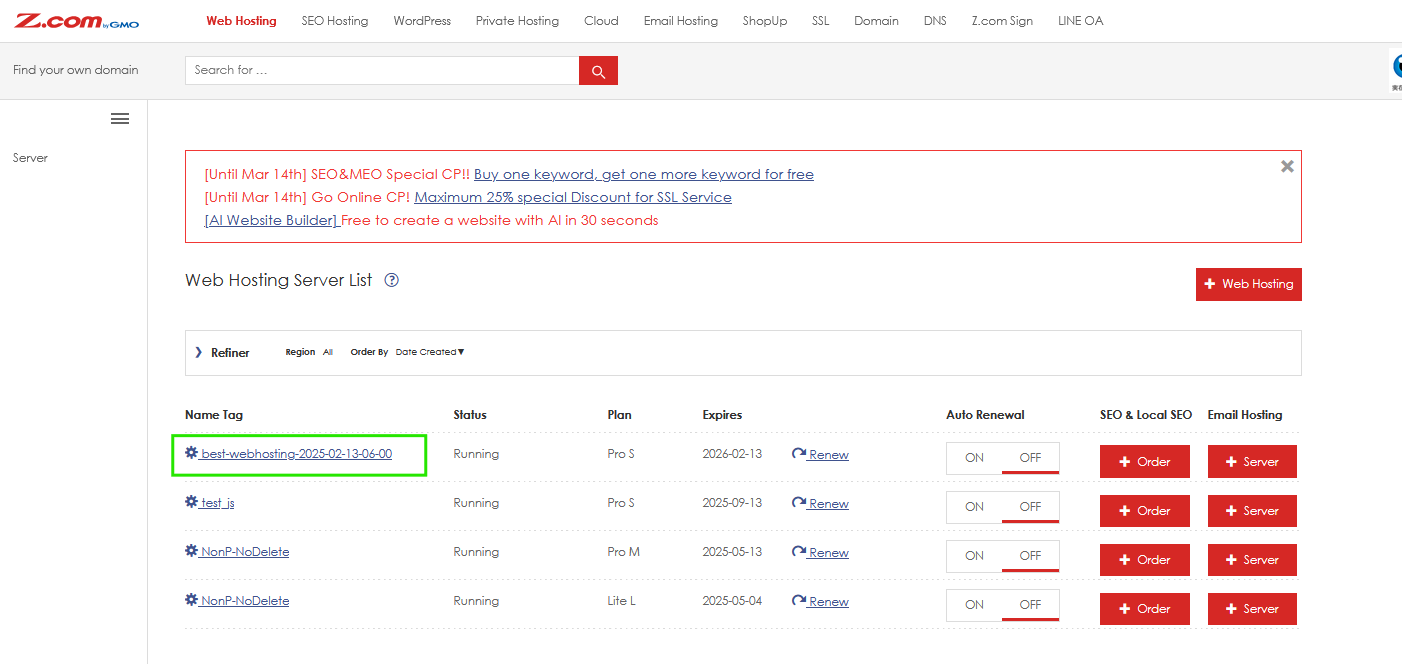Set Auto Renewal OFF in the Lite L row

coord(1030,605)
